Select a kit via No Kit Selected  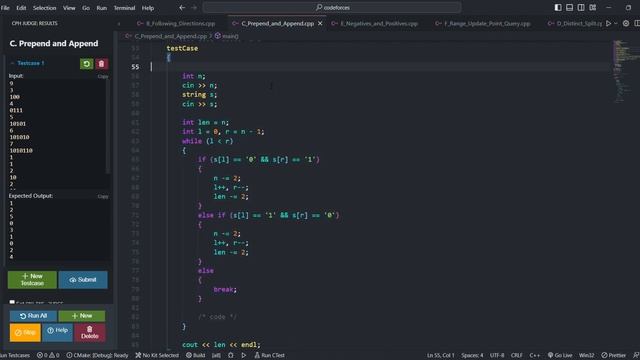[x=157, y=355]
